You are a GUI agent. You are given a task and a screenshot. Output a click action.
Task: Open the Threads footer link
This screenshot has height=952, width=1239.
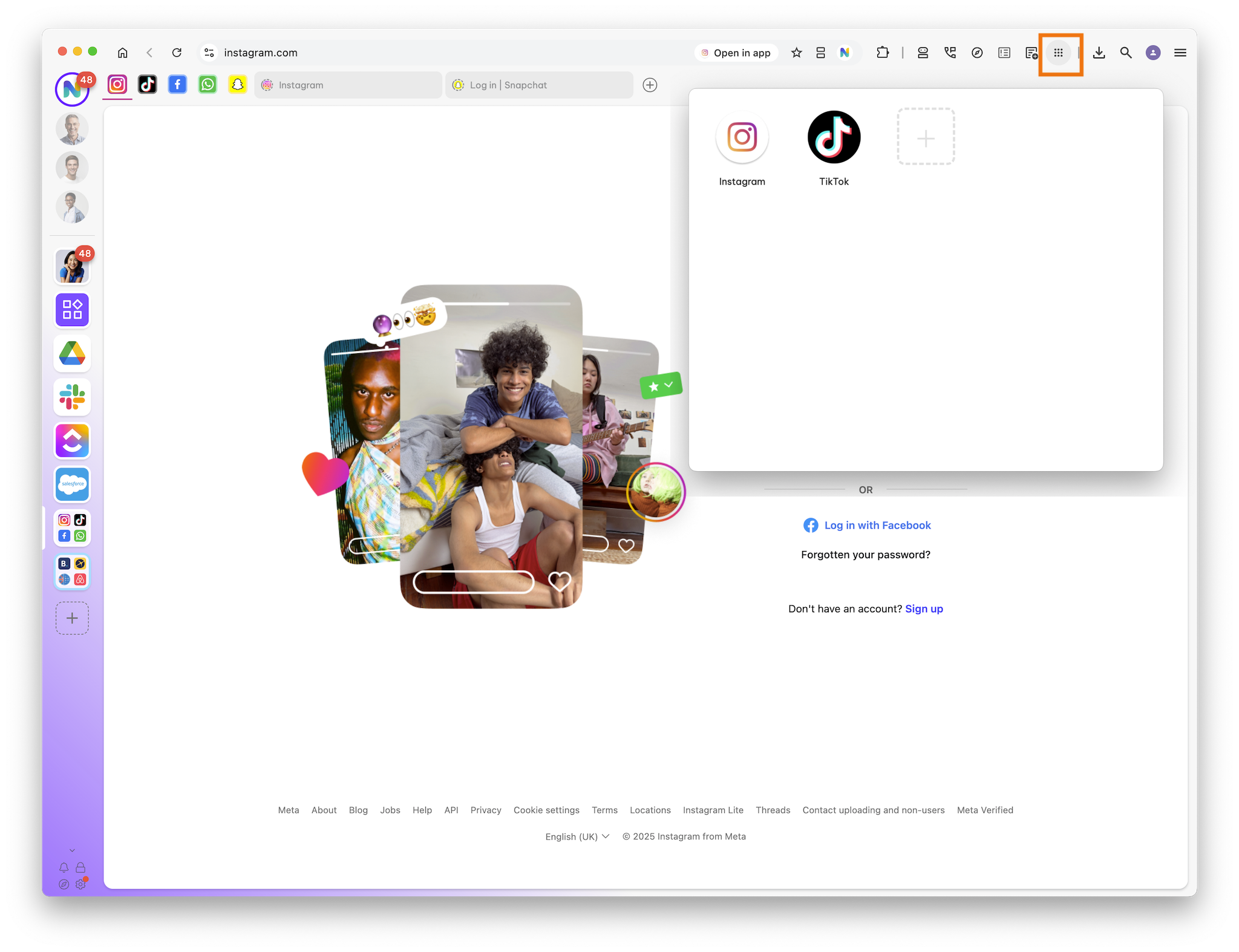point(773,810)
